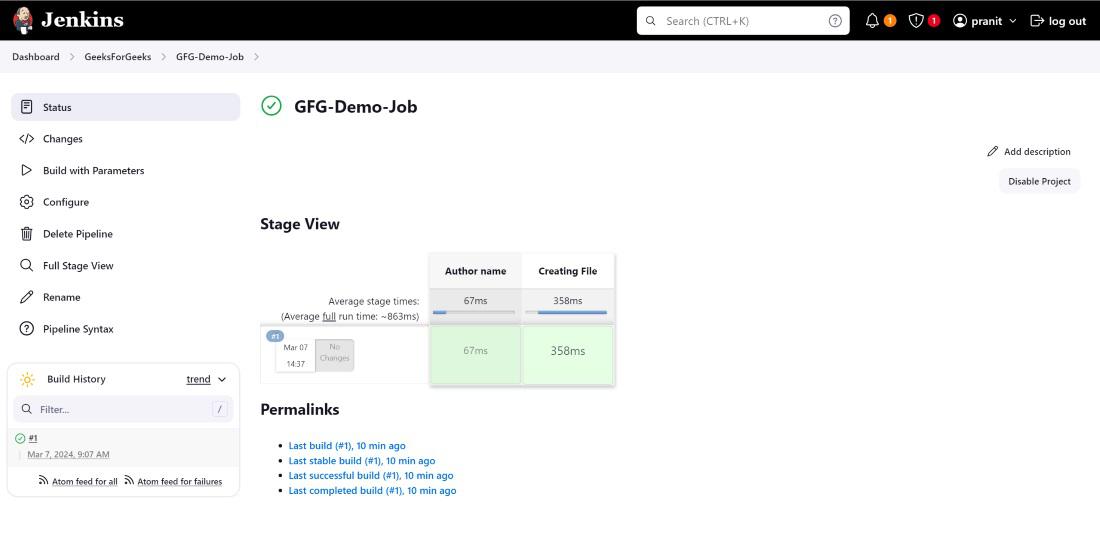Click GFG-Demo-Job breadcrumb link

210,57
